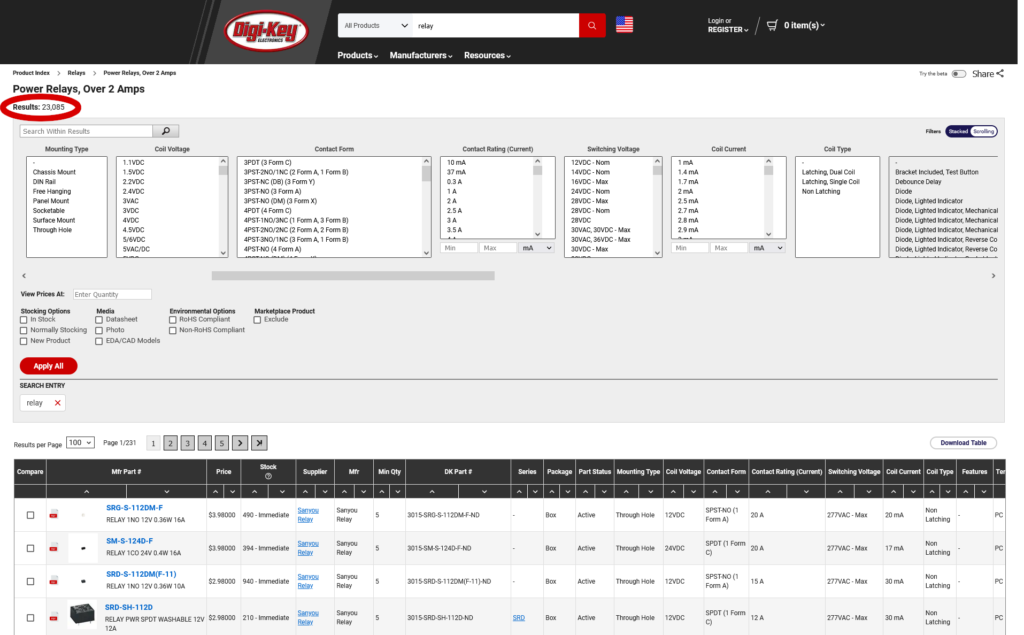Image resolution: width=1024 pixels, height=635 pixels.
Task: Go to results page 3
Action: click(x=187, y=443)
